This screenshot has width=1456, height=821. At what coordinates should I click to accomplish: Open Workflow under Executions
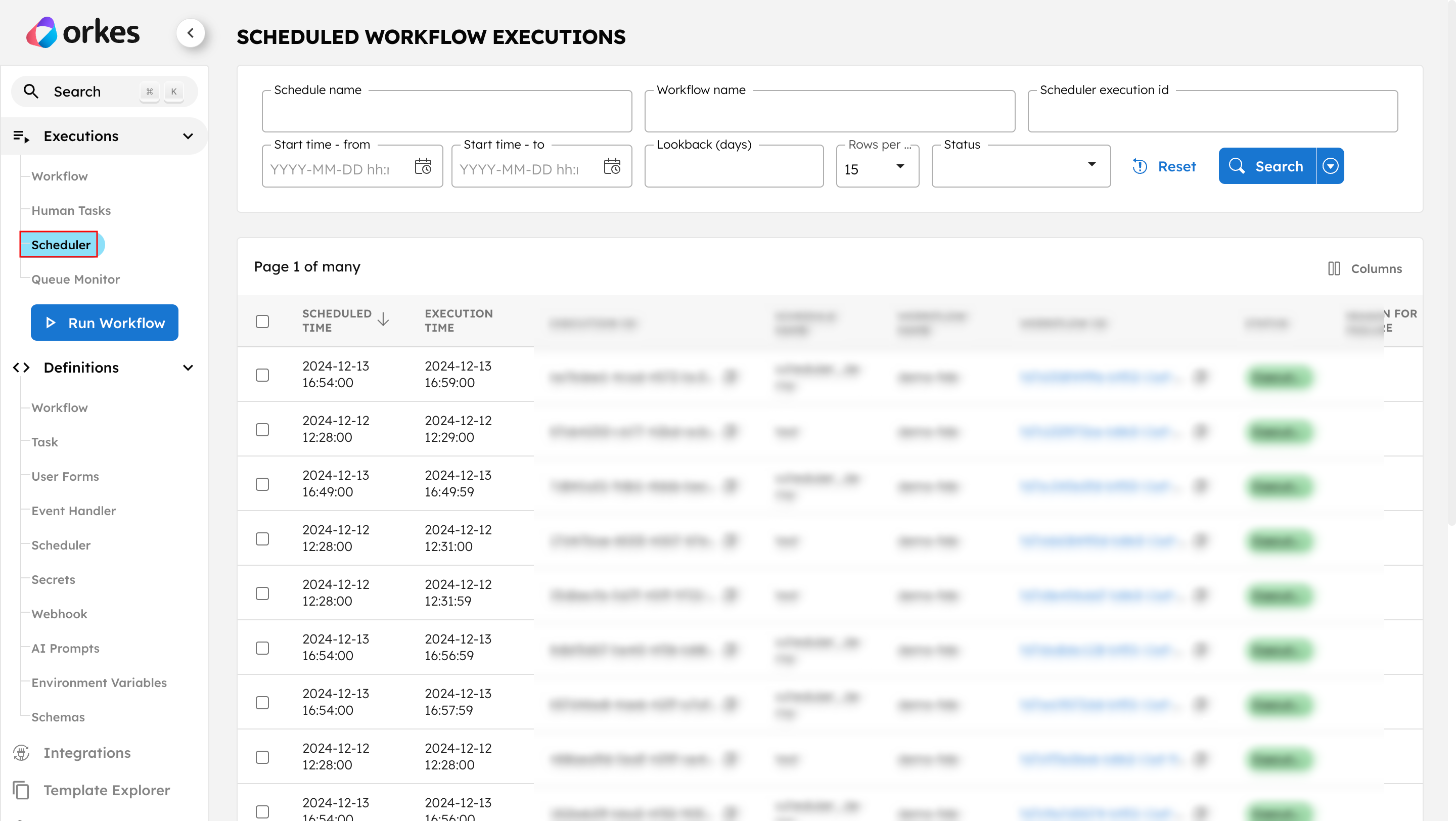tap(59, 176)
